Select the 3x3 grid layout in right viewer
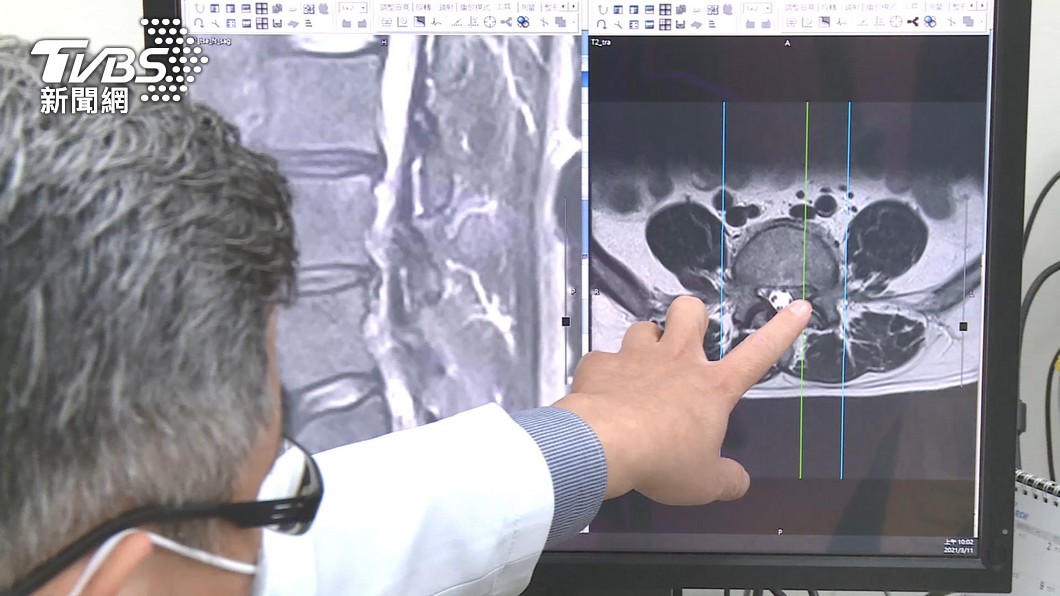 click(x=665, y=24)
